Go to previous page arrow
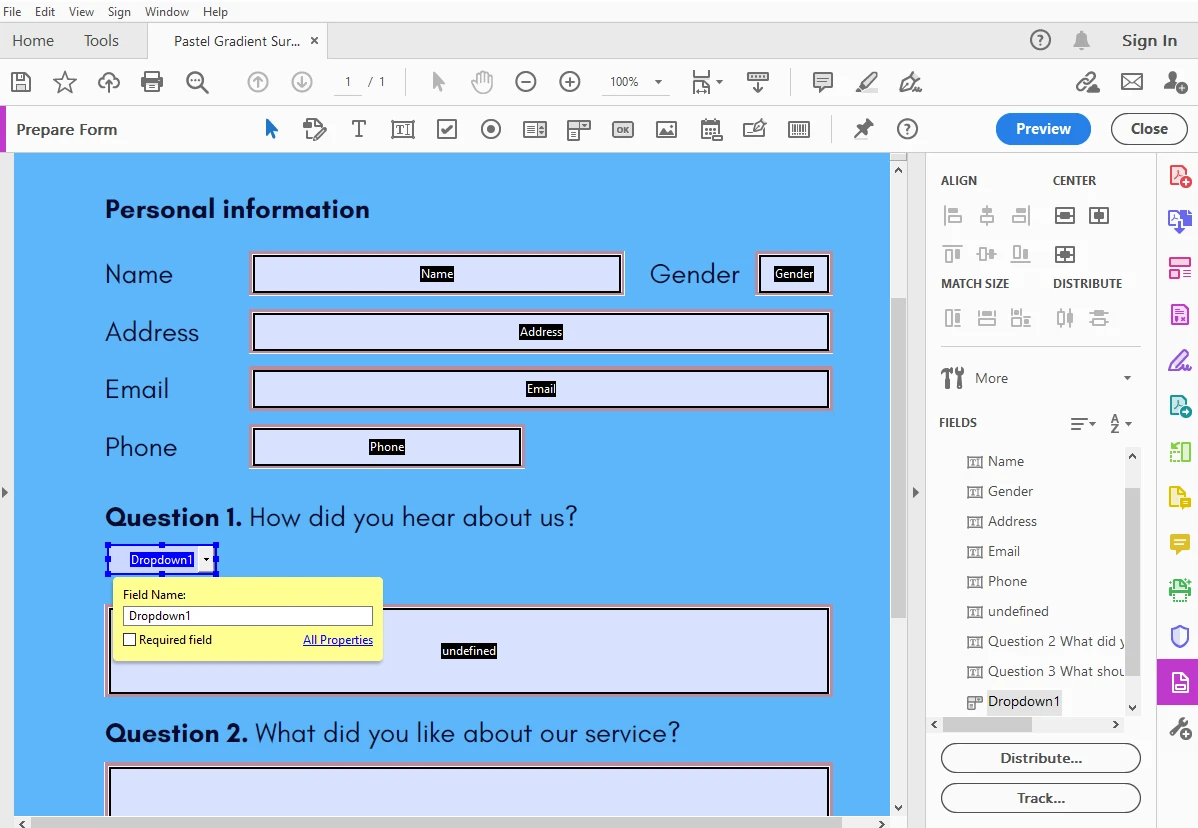Viewport: 1198px width, 828px height. click(258, 82)
